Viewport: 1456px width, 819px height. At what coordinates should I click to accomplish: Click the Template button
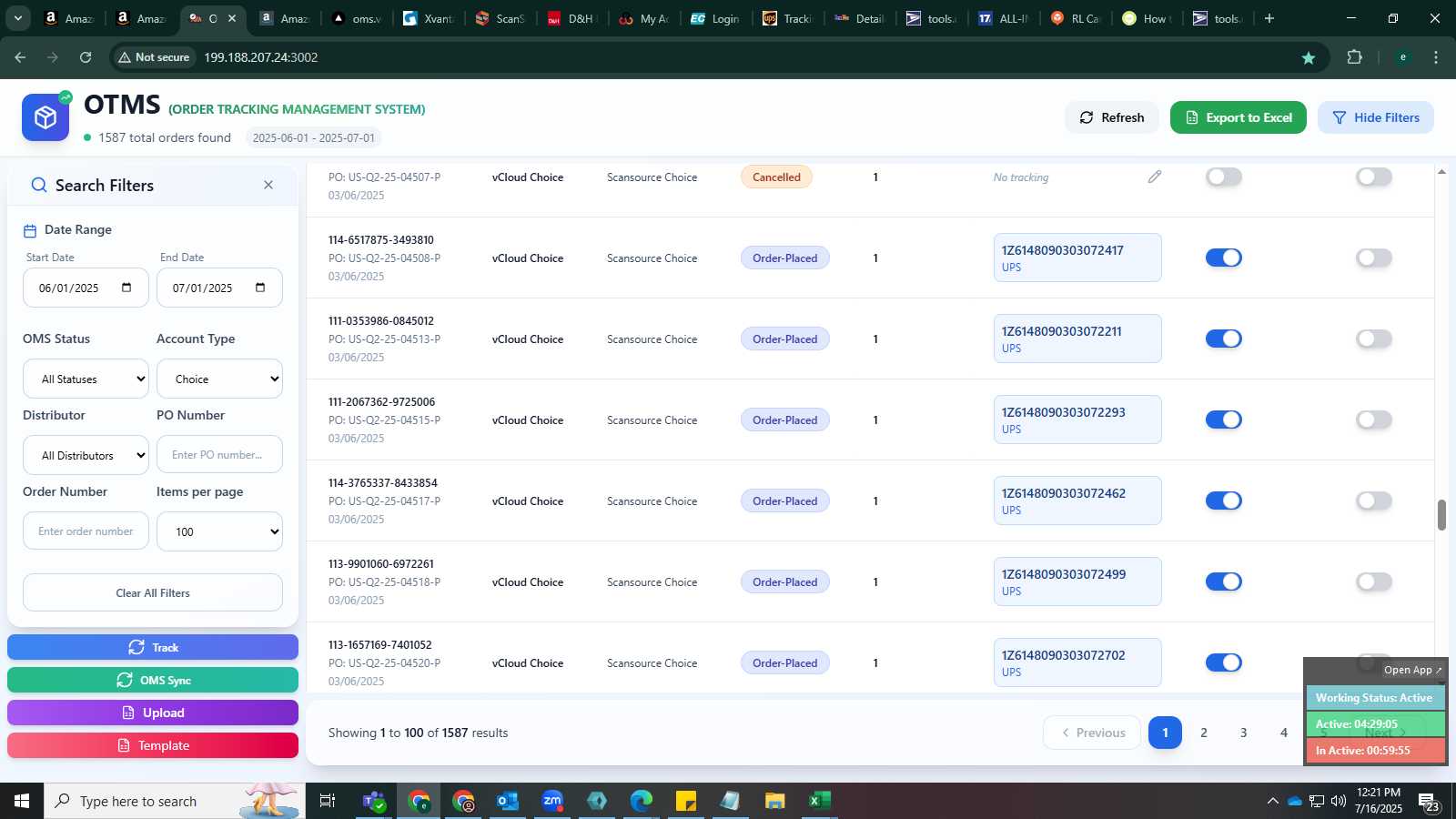click(x=153, y=745)
